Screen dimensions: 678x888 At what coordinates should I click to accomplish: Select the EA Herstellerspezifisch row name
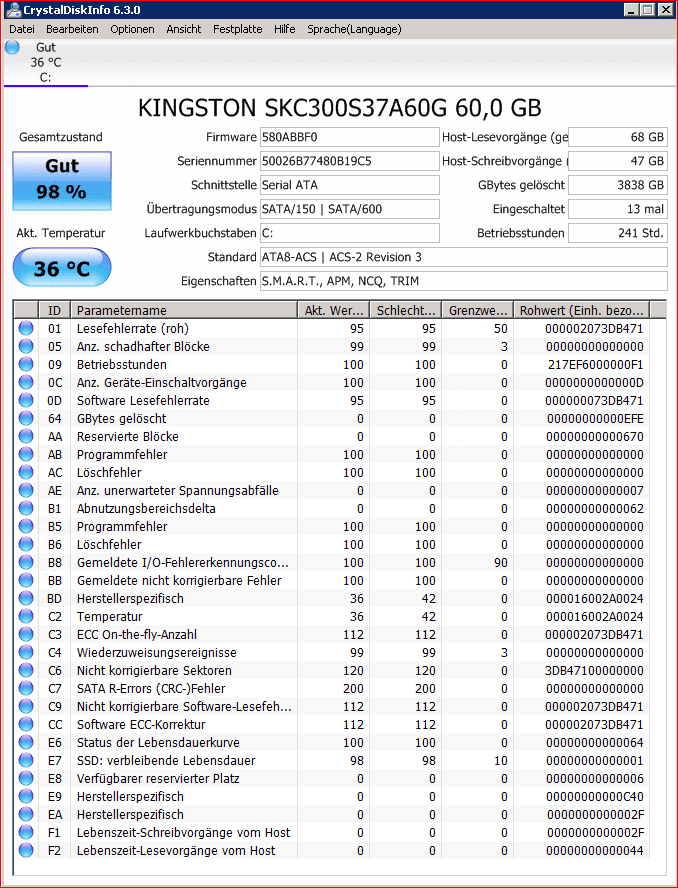(130, 814)
